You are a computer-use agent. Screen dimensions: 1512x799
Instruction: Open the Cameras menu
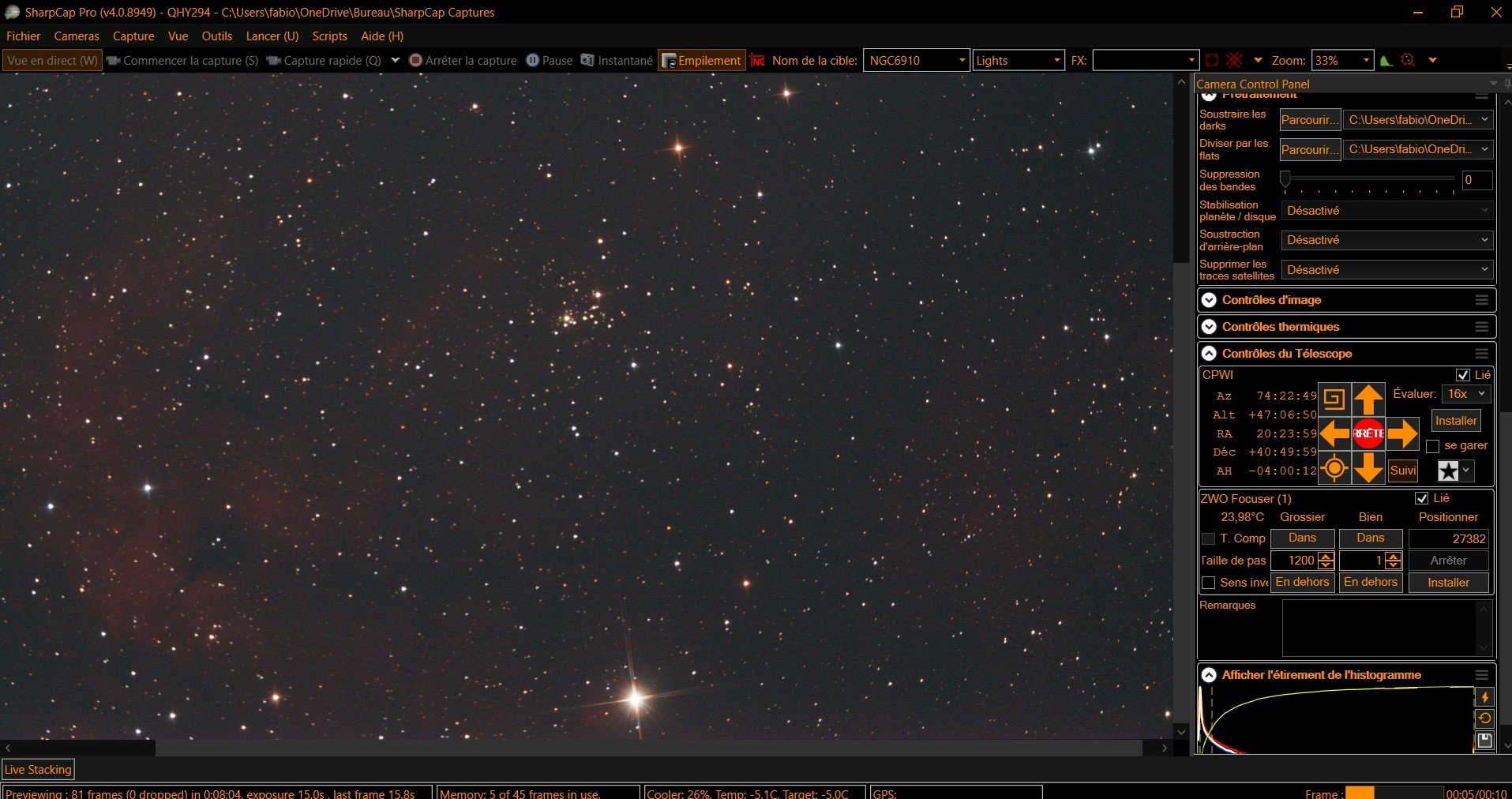77,36
